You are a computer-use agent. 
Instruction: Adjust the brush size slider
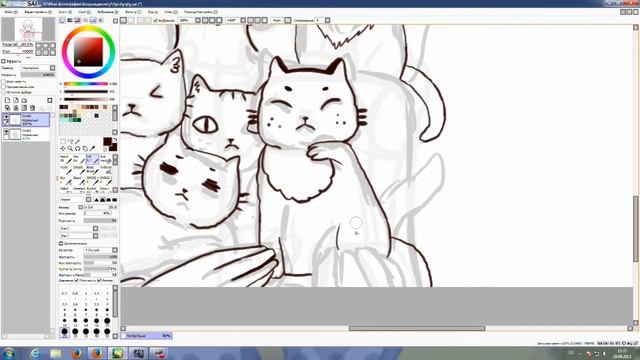pos(100,207)
